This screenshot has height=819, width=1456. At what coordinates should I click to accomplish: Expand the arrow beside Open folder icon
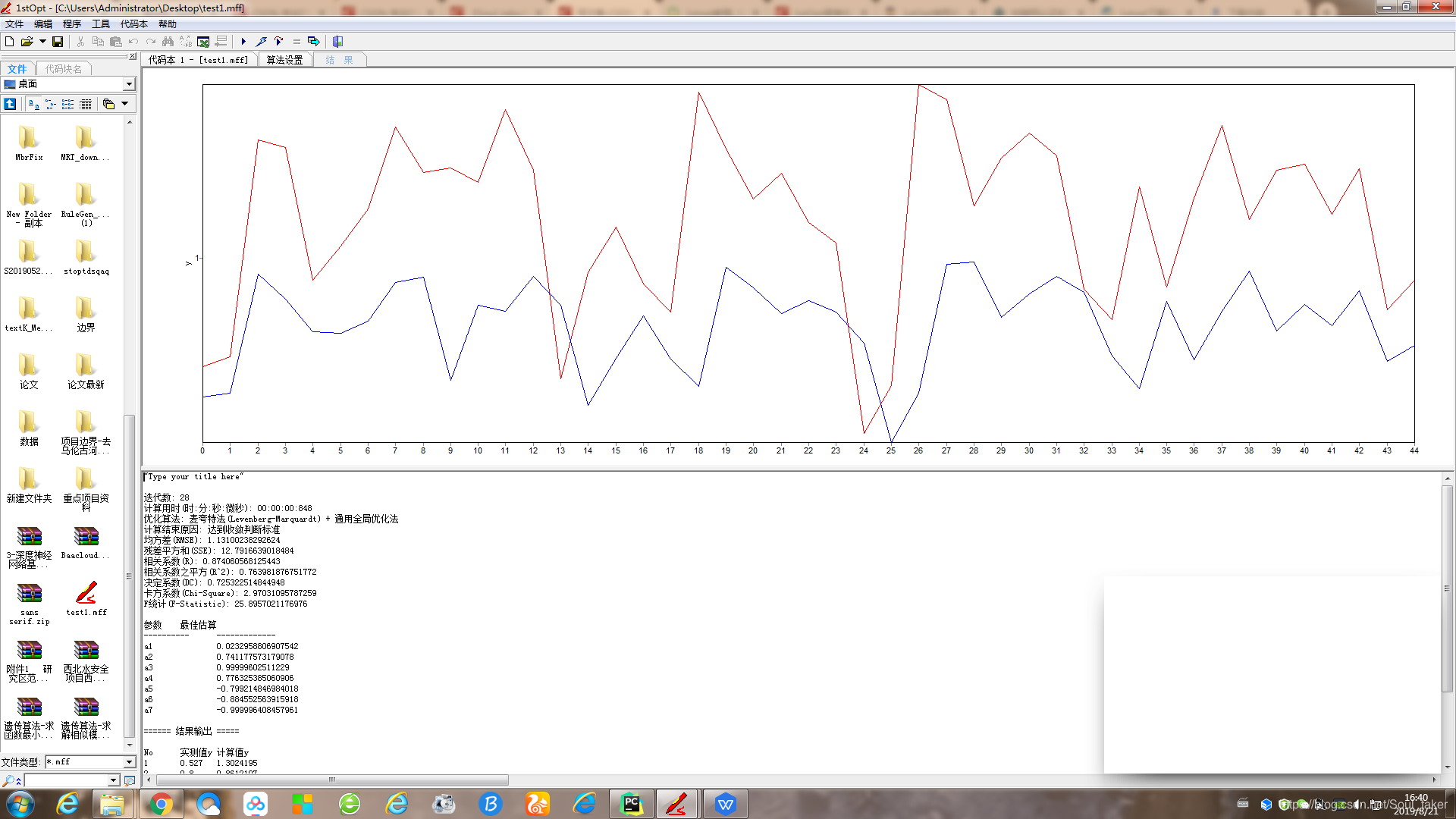coord(42,42)
